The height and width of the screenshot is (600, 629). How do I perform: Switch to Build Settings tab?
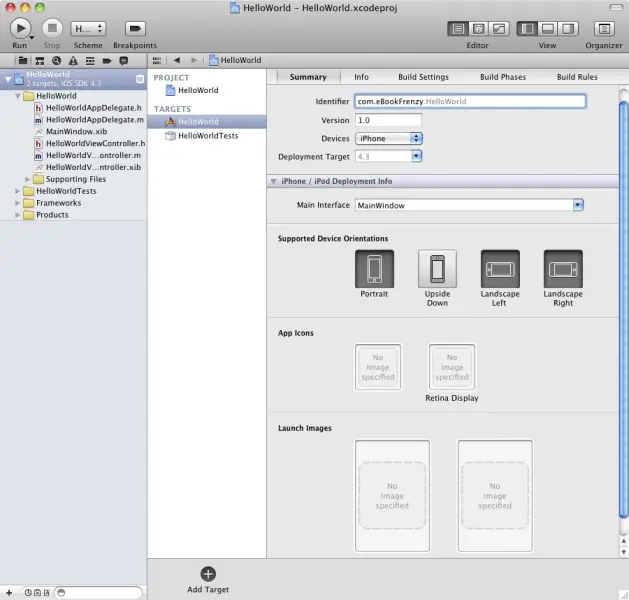[423, 77]
